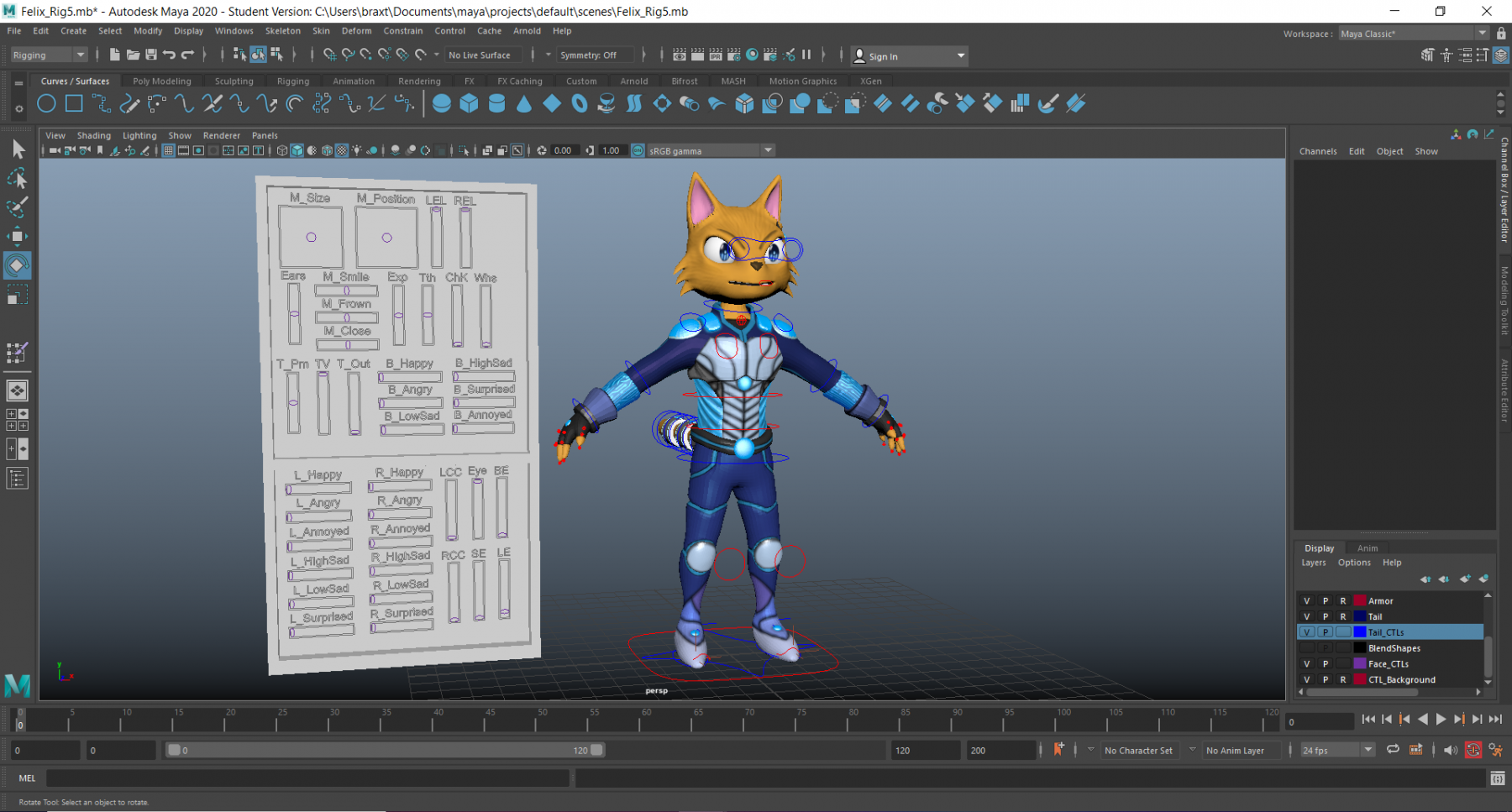Click the MEL command line input field
This screenshot has height=812, width=1512.
click(307, 778)
